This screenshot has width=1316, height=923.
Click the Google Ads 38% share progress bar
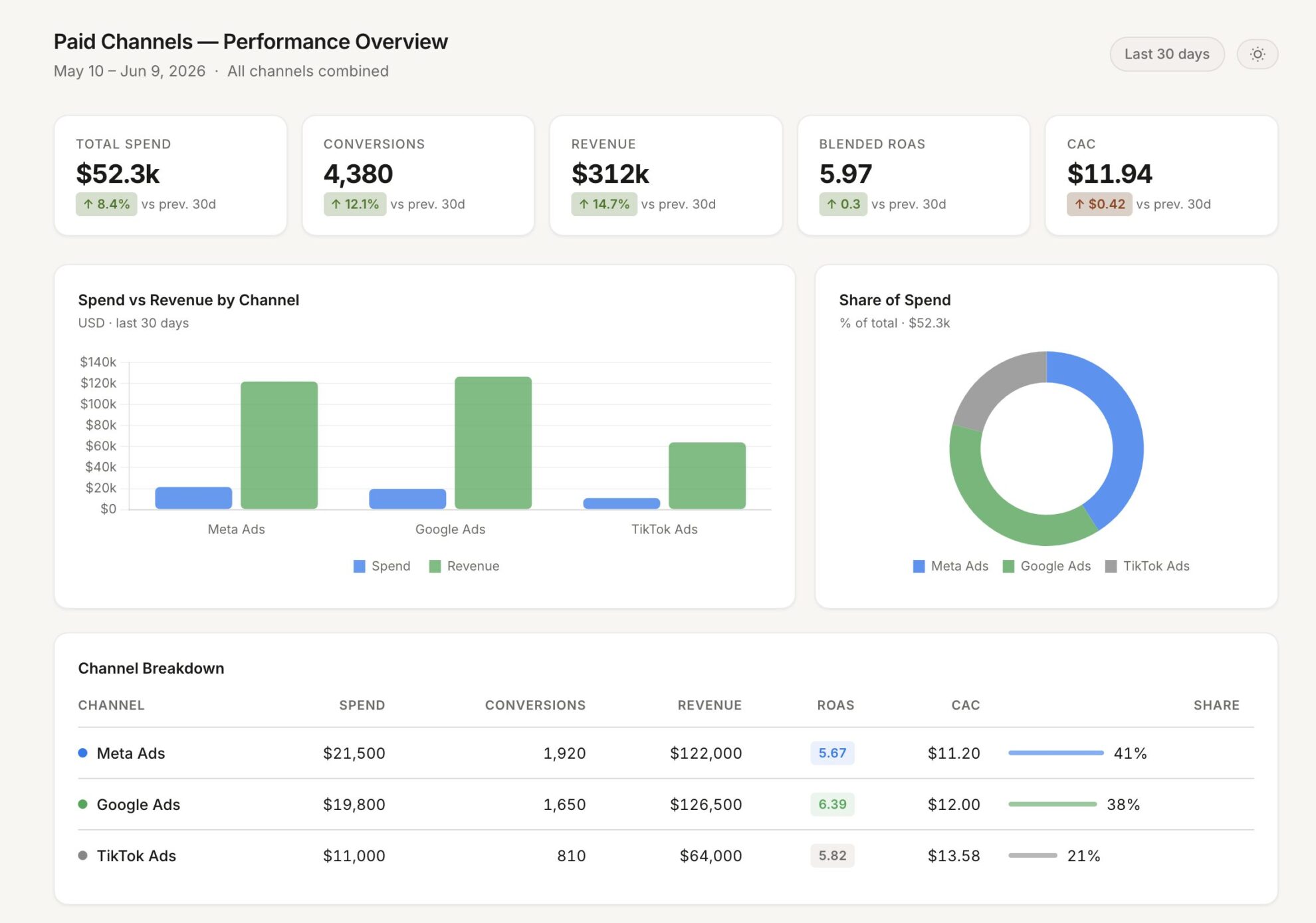[x=1053, y=804]
